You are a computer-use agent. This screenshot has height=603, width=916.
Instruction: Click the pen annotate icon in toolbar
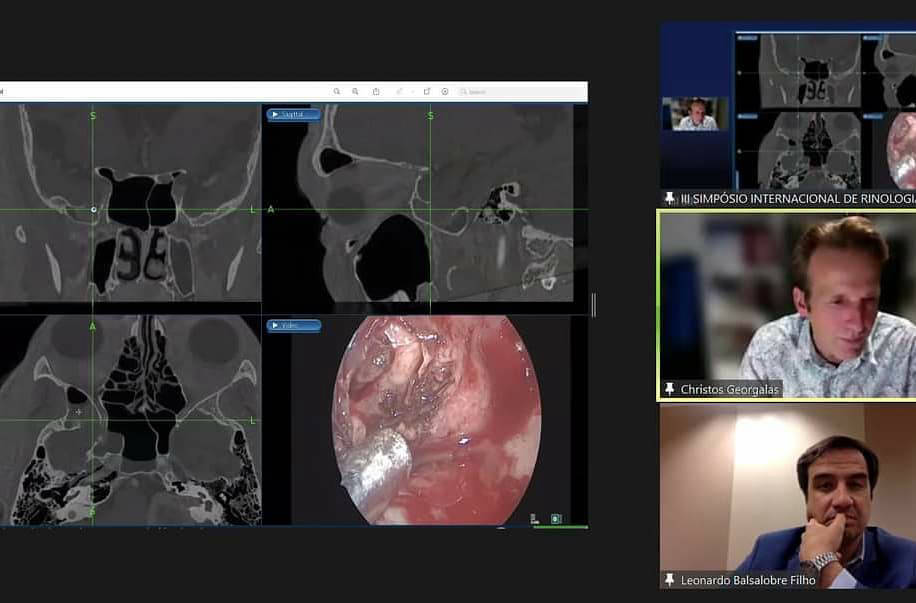(x=399, y=92)
